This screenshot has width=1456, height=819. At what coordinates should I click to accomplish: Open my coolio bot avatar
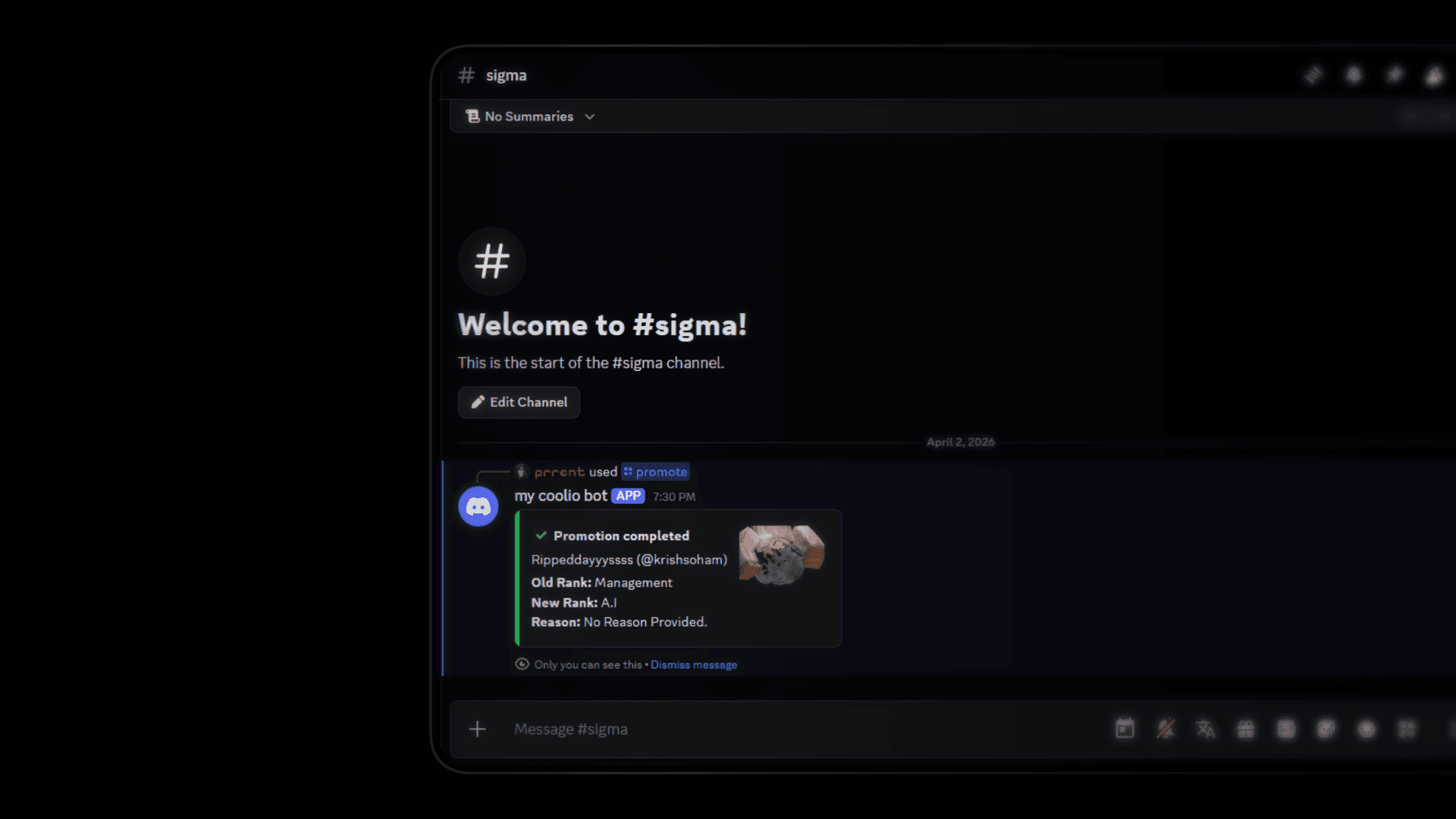(478, 507)
